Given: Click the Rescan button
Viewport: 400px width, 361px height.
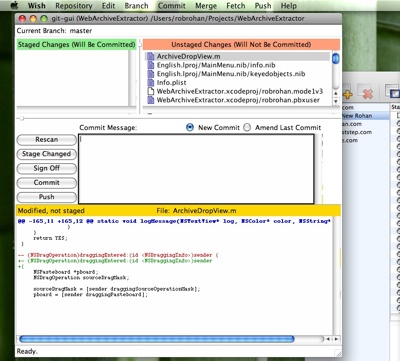Looking at the screenshot, I should (x=47, y=140).
